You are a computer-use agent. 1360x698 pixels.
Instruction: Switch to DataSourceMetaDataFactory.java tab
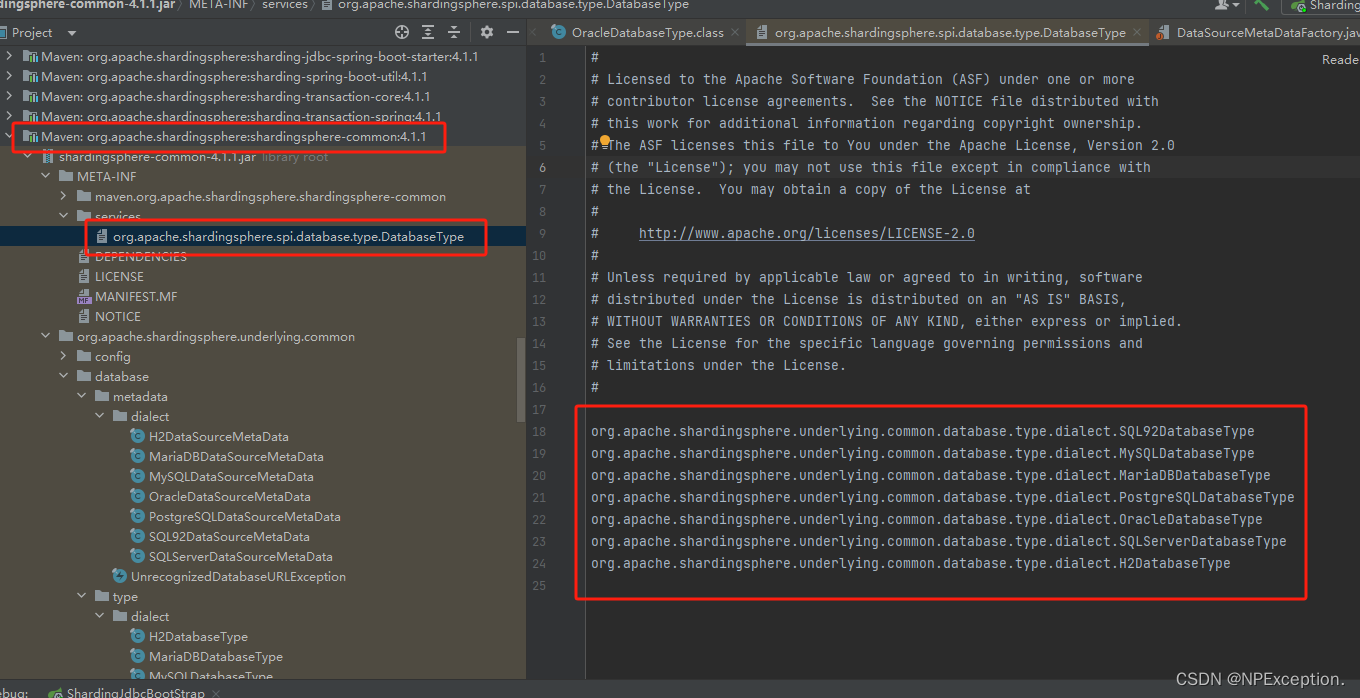click(x=1258, y=33)
